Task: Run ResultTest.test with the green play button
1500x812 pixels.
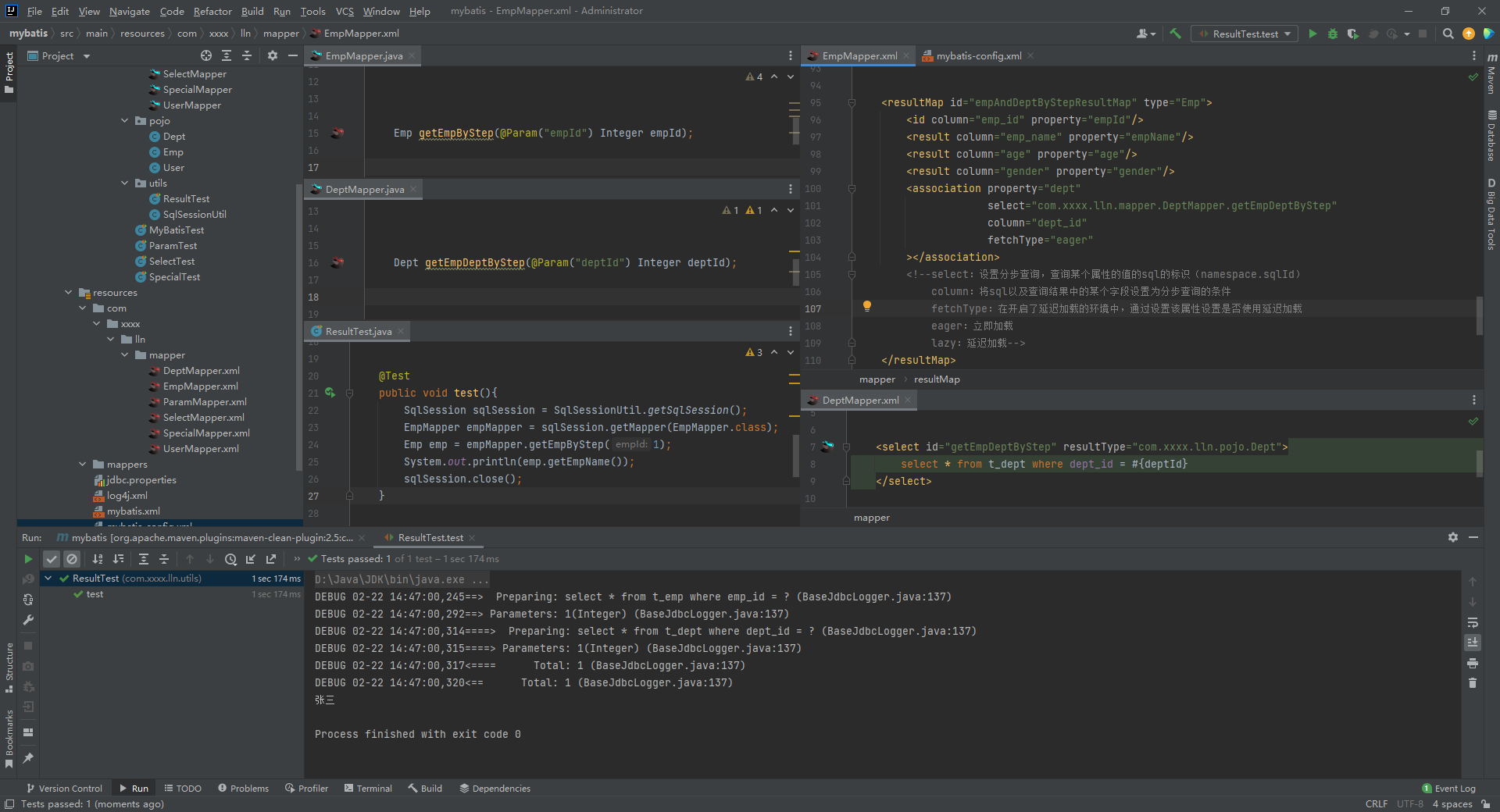Action: [x=1312, y=34]
